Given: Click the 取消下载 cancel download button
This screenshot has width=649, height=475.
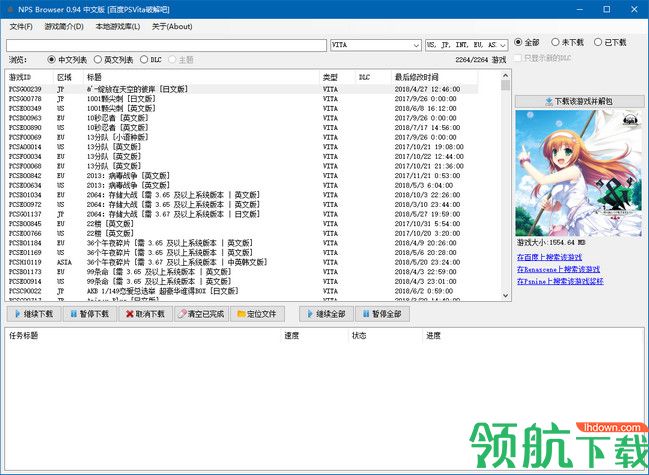Looking at the screenshot, I should 146,314.
